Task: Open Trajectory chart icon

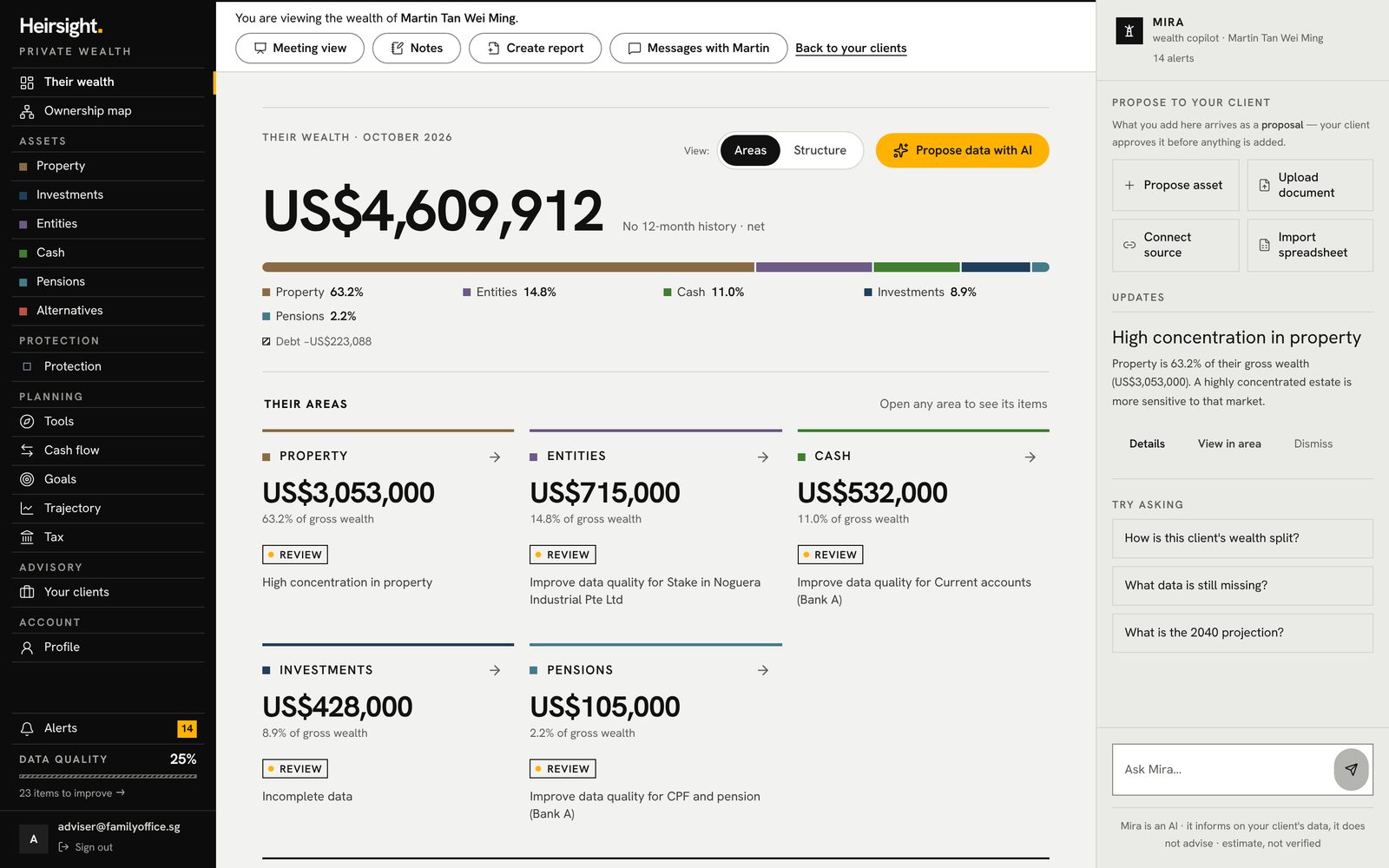Action: 27,508
